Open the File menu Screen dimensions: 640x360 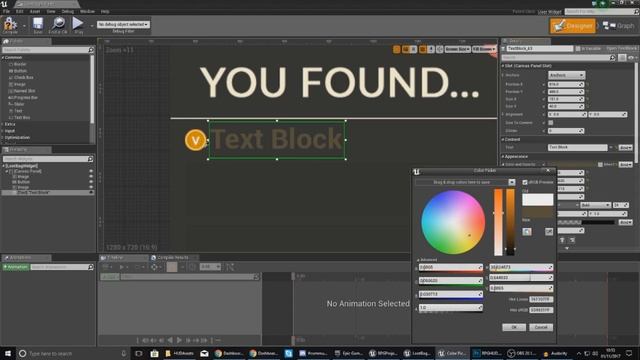(6, 11)
